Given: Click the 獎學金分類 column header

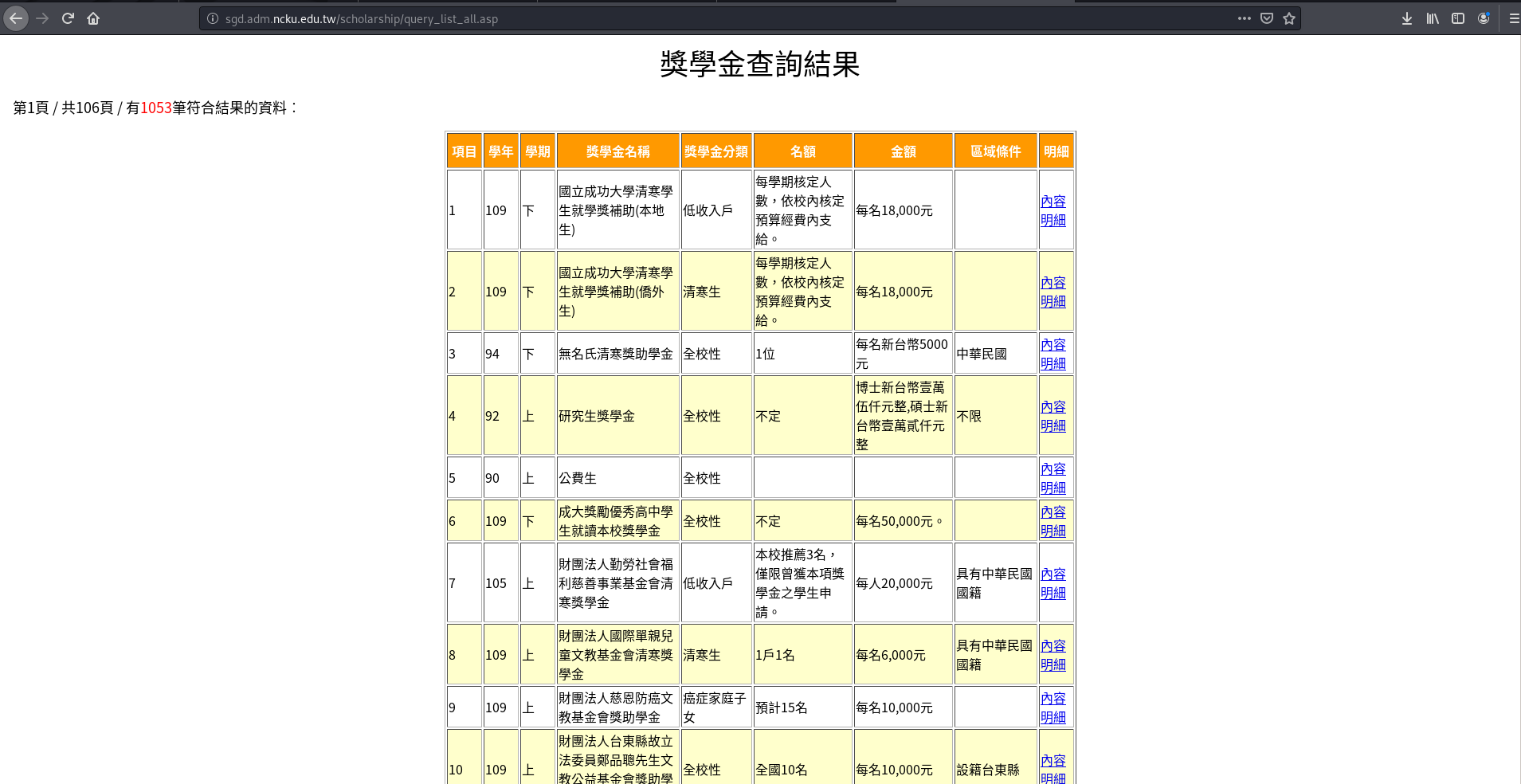Looking at the screenshot, I should [x=716, y=151].
